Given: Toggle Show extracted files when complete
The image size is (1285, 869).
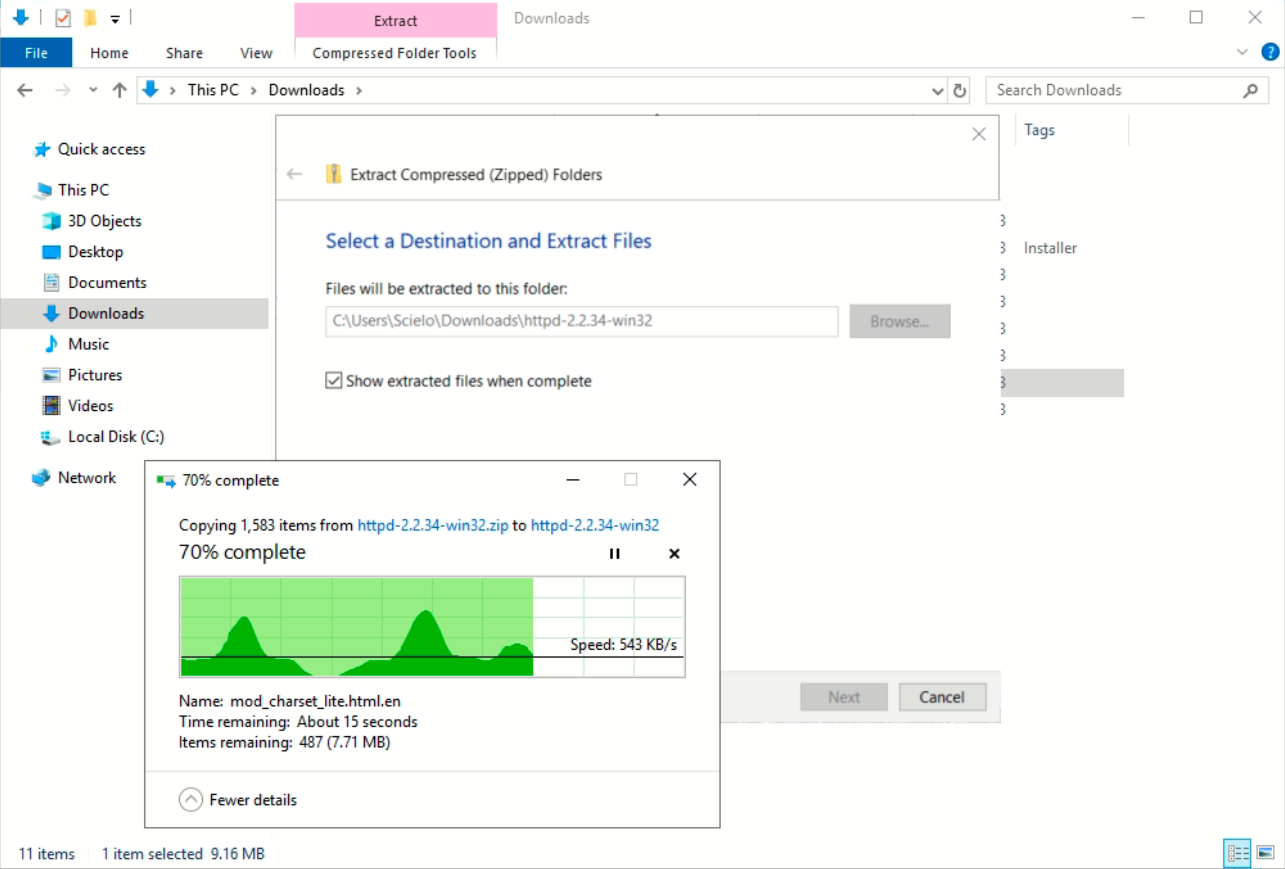Looking at the screenshot, I should coord(334,381).
